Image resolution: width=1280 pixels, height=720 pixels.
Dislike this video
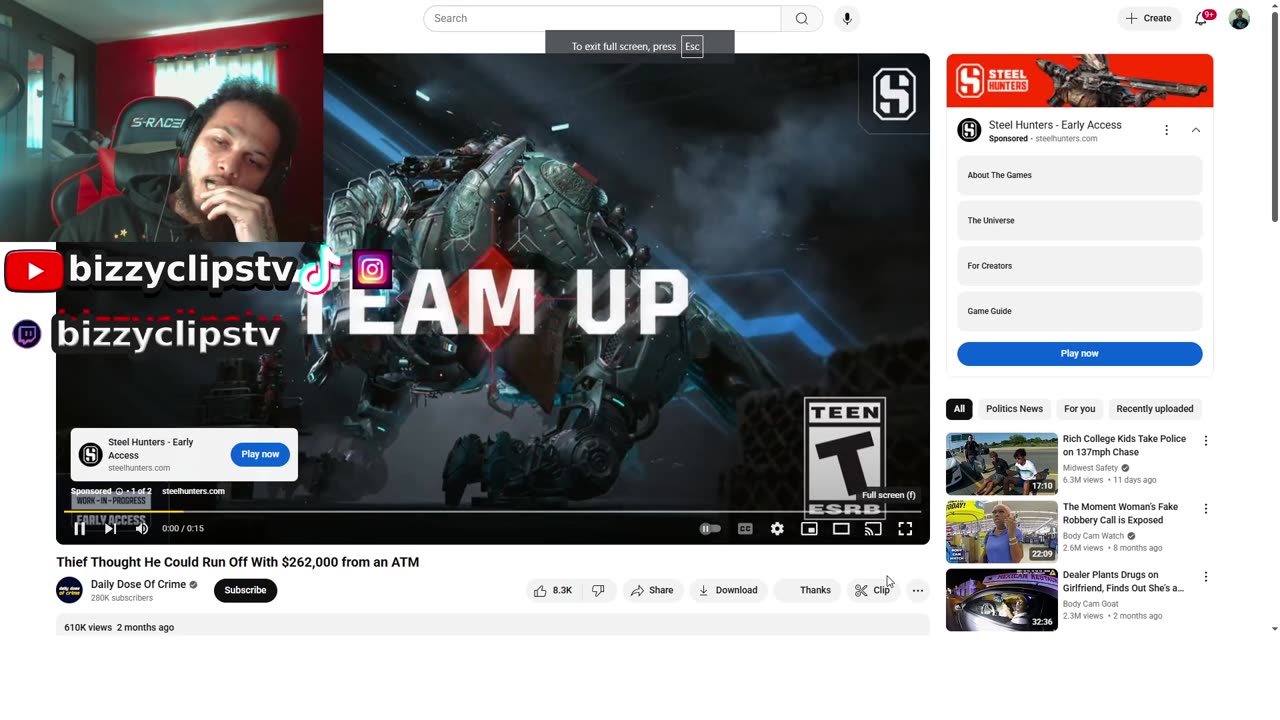tap(598, 590)
